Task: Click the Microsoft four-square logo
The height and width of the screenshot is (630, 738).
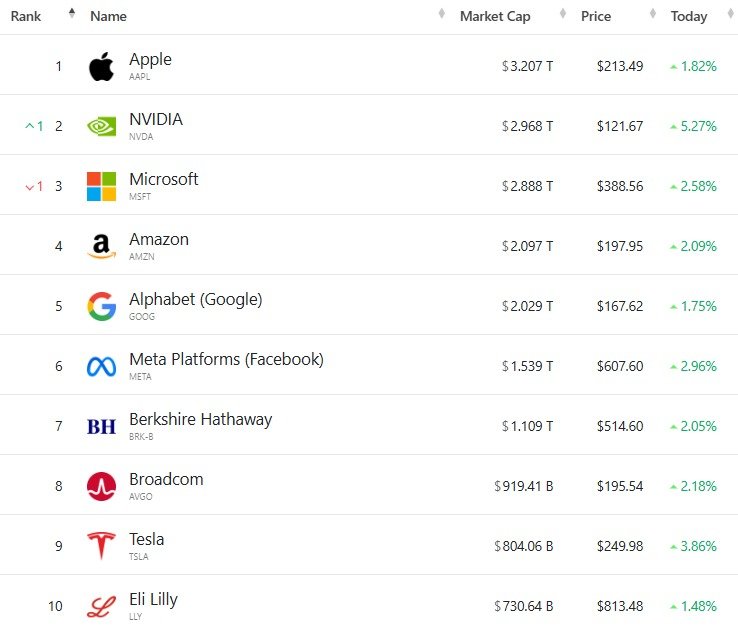Action: 101,187
